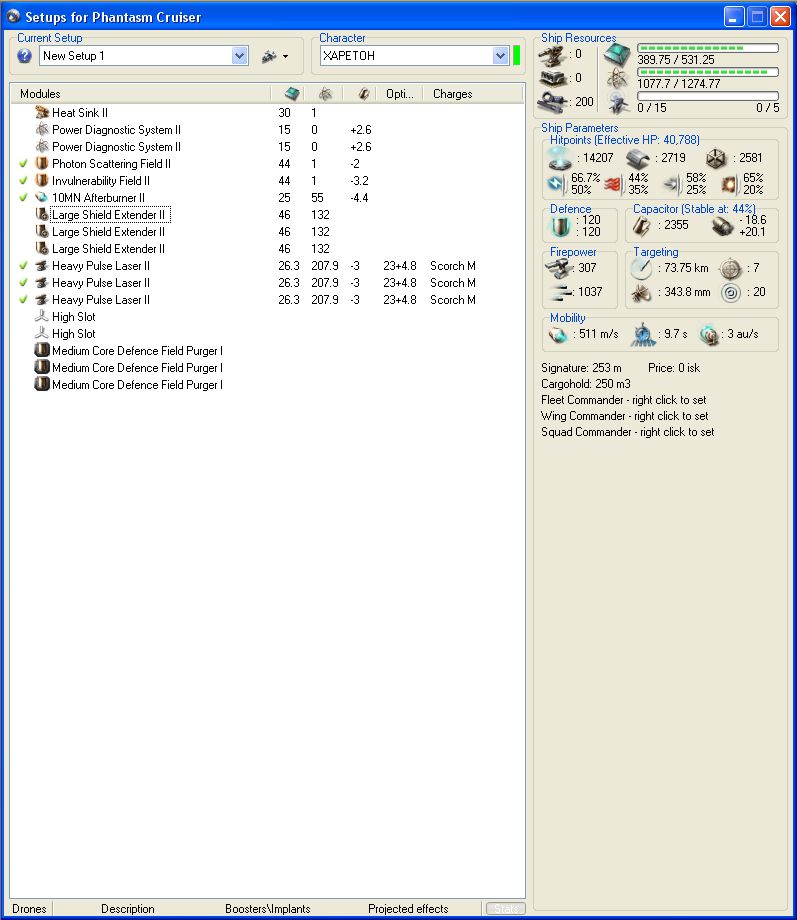Click first Medium Core Defence Field Purger icon
The image size is (797, 920).
pyautogui.click(x=42, y=350)
